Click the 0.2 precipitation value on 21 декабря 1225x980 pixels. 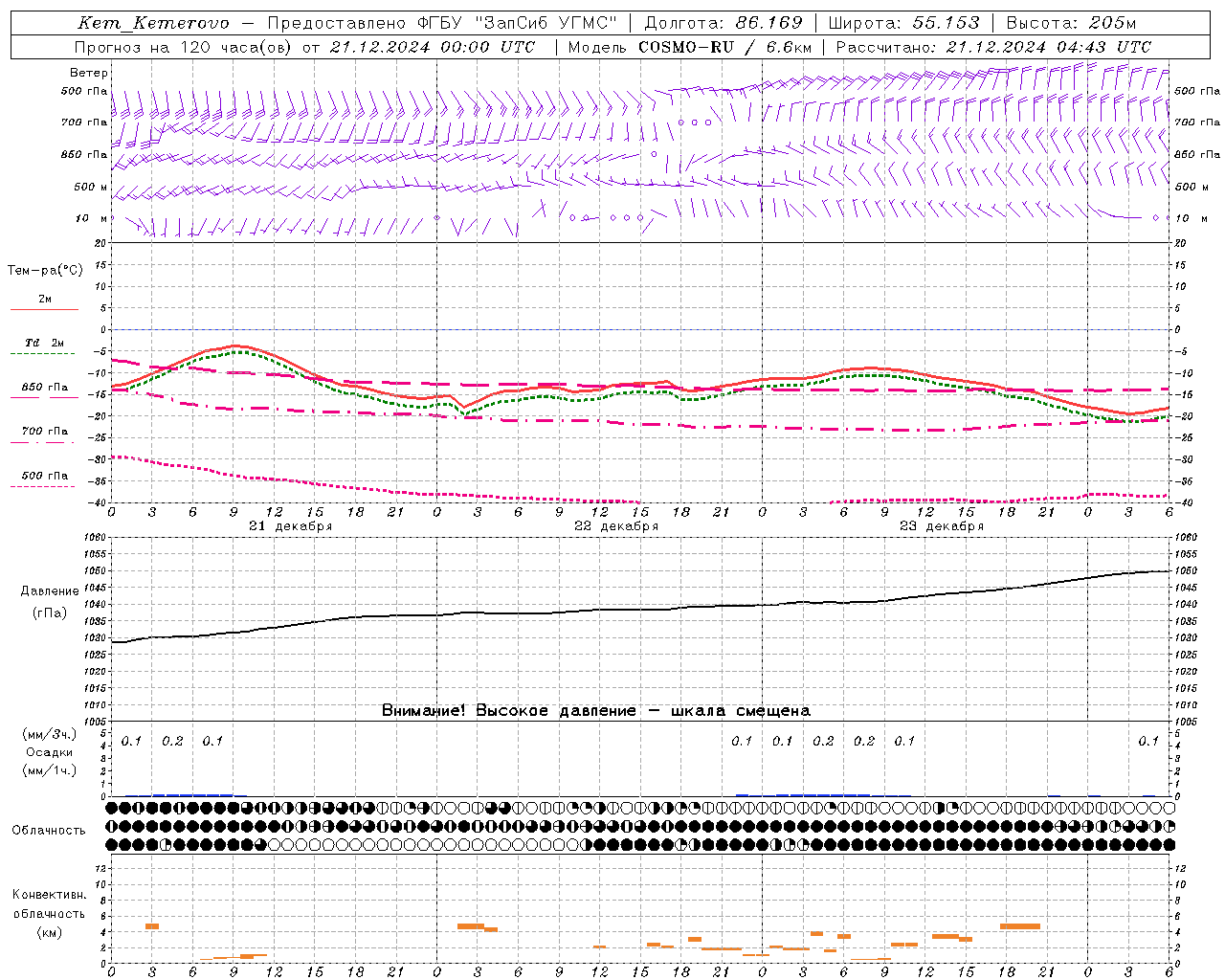click(x=172, y=741)
